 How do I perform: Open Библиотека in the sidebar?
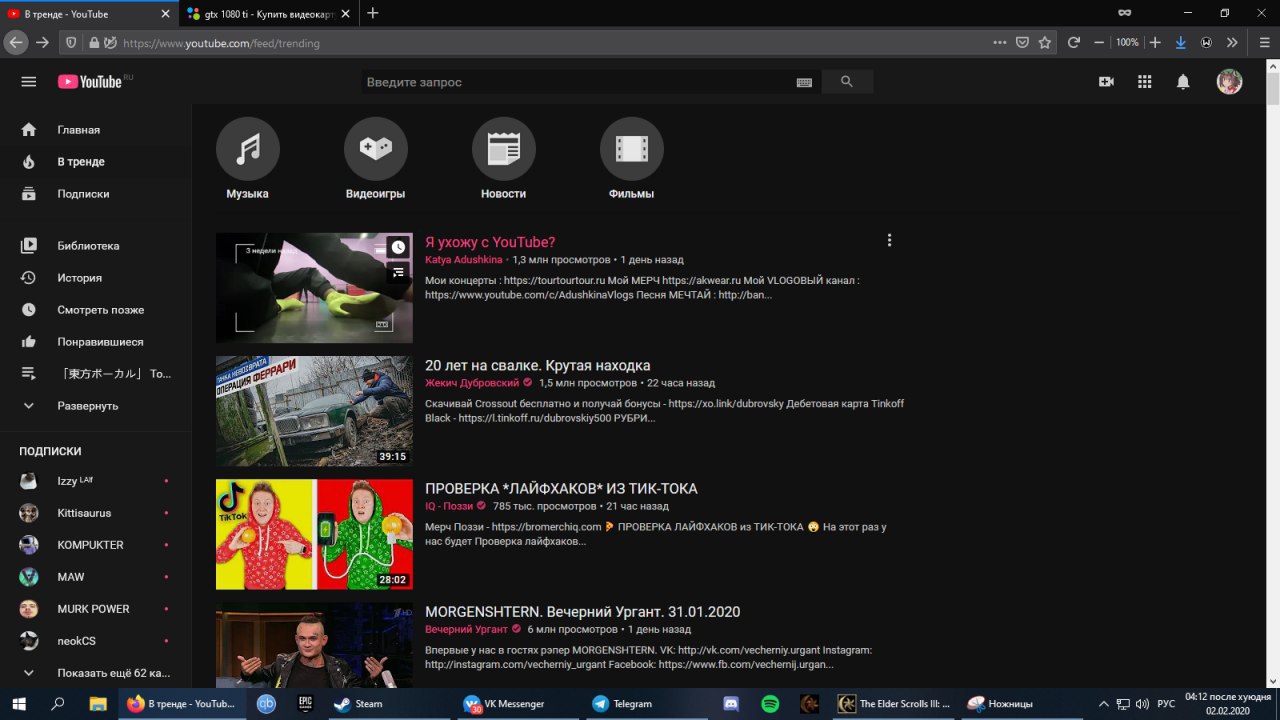96,246
